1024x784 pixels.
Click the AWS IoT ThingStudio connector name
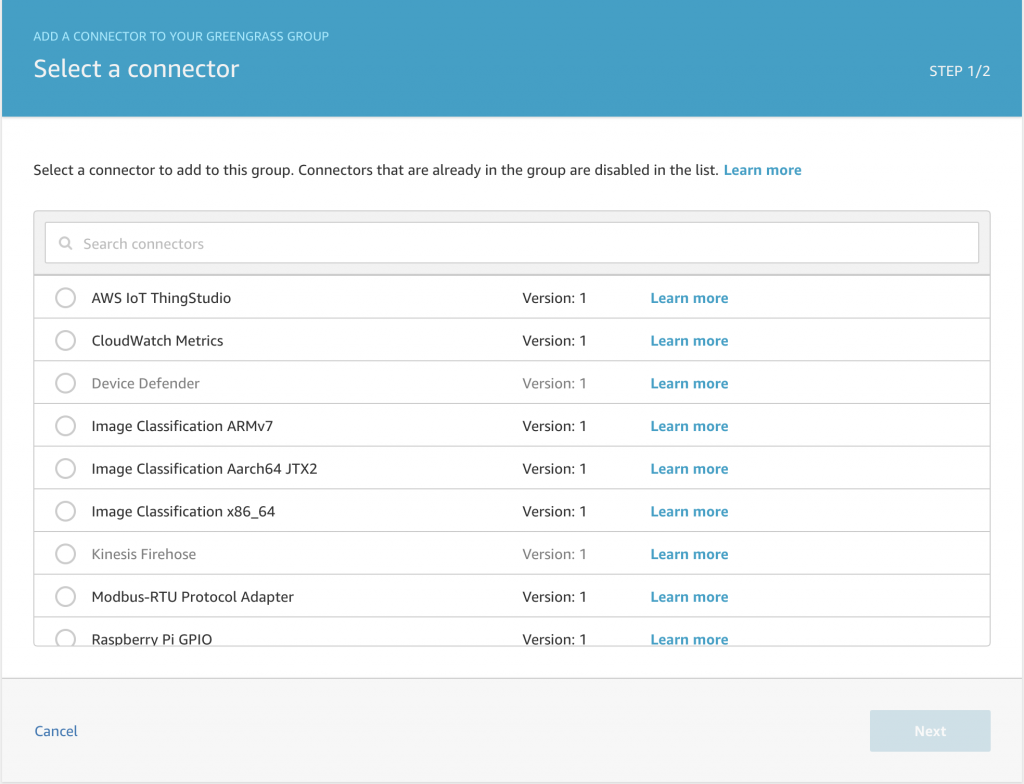pos(161,298)
